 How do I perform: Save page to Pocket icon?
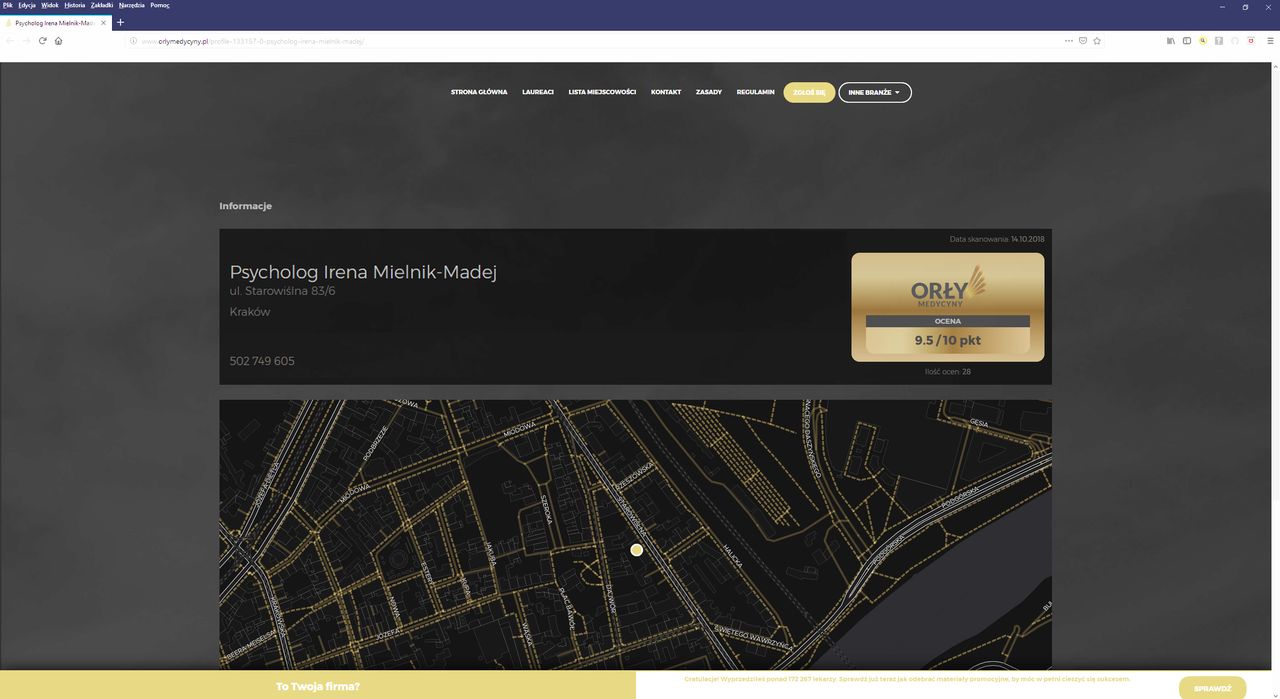[1083, 41]
